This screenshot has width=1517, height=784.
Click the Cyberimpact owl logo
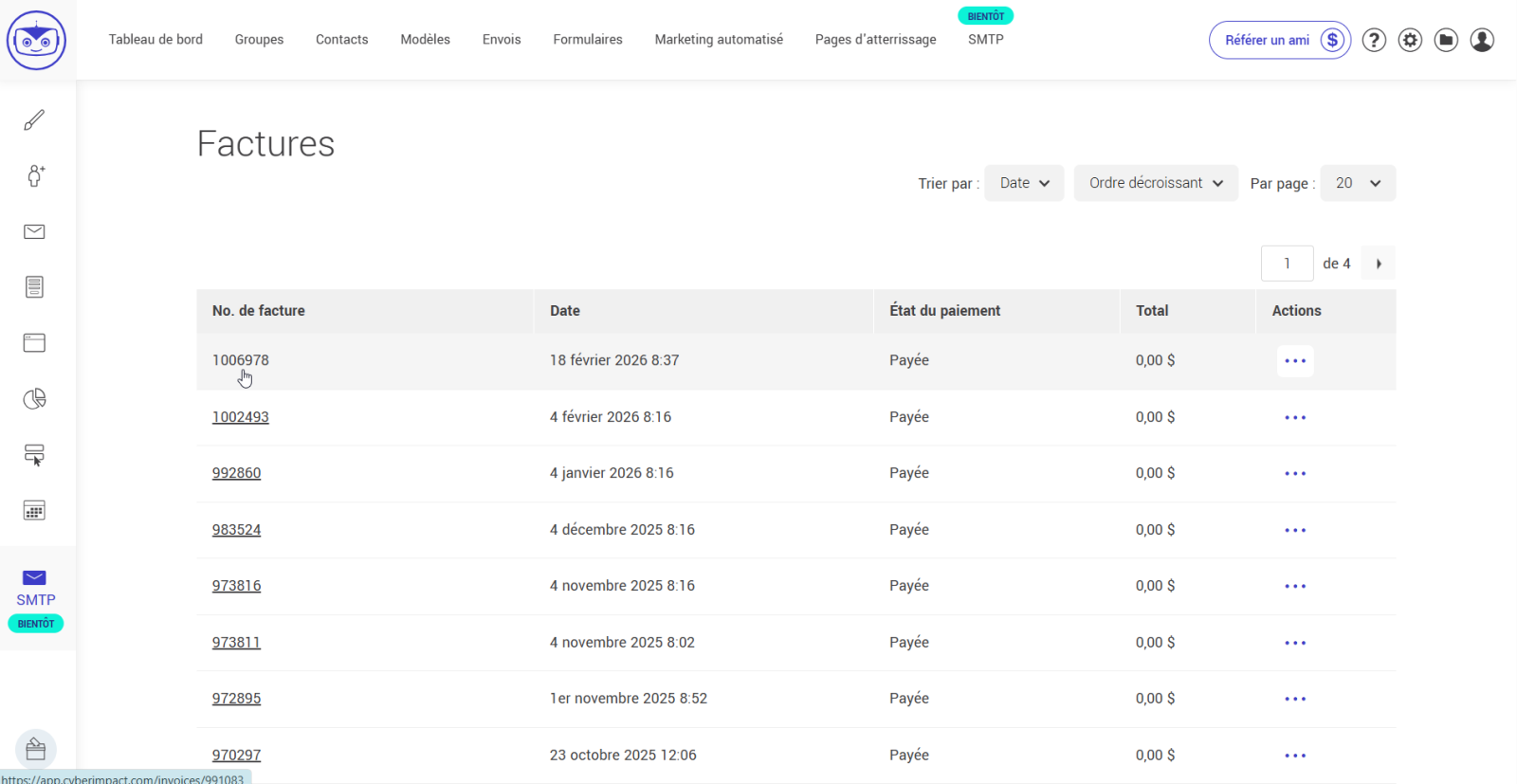[x=36, y=41]
